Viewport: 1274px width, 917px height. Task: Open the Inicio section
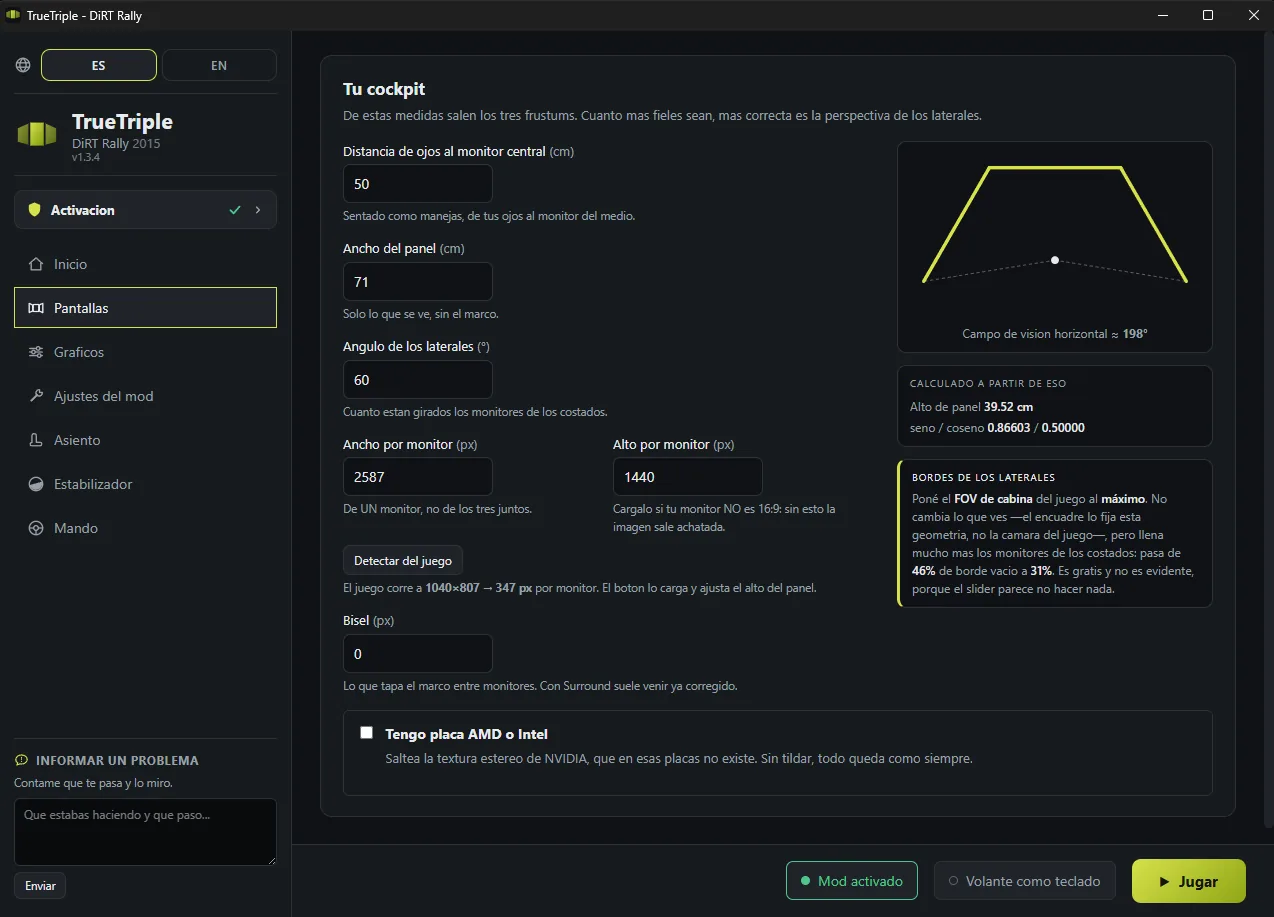(145, 264)
